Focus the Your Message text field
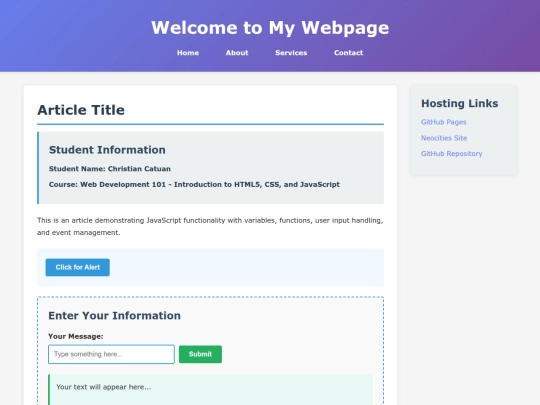This screenshot has height=405, width=540. 111,354
